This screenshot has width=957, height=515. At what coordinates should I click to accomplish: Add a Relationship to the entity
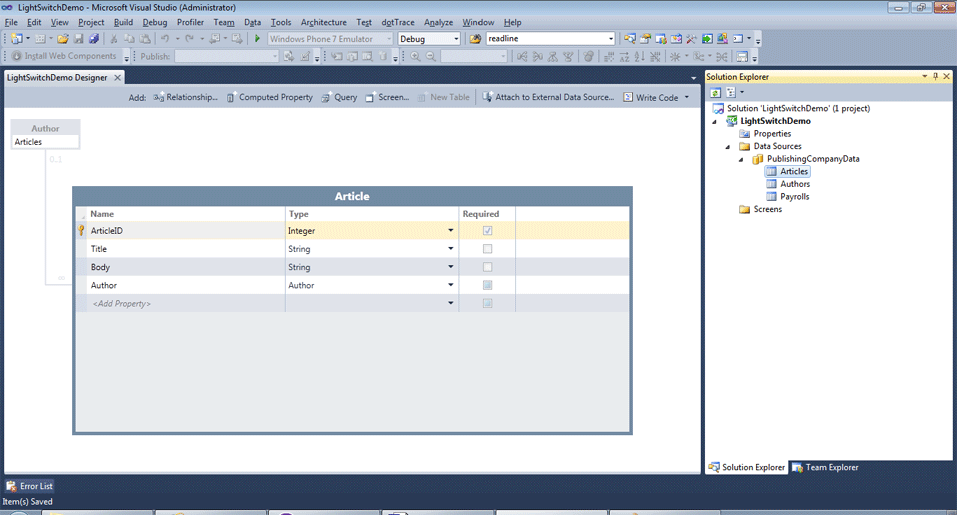186,97
